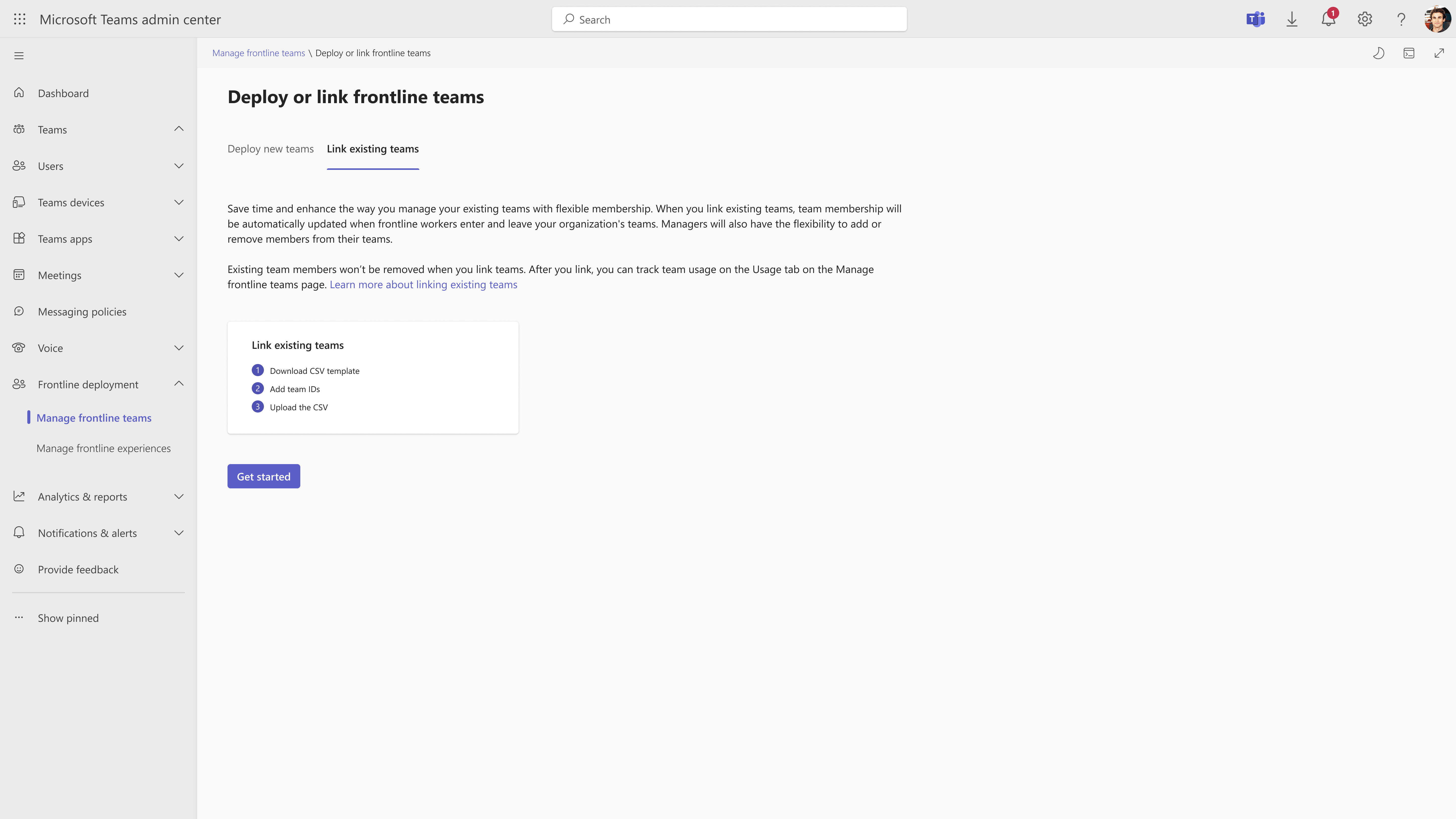
Task: Switch to Deploy new teams tab
Action: (270, 149)
